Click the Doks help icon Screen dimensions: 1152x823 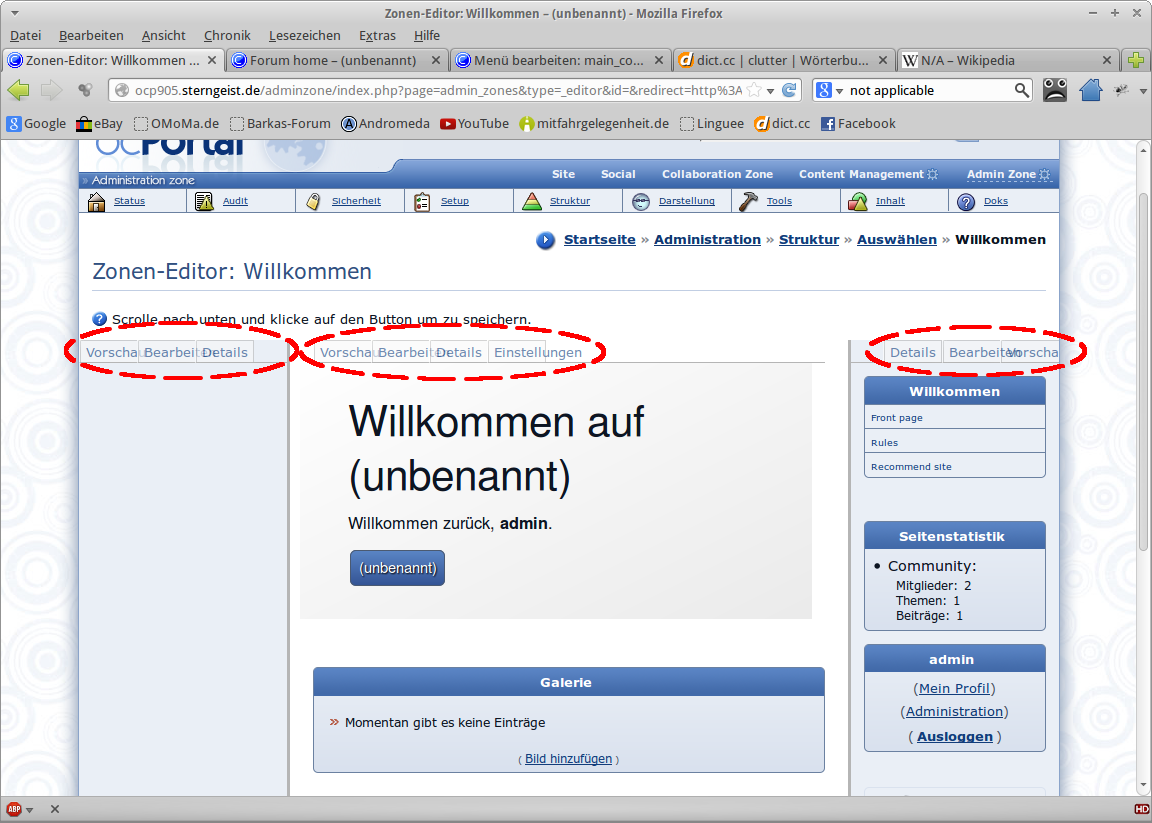pyautogui.click(x=966, y=201)
